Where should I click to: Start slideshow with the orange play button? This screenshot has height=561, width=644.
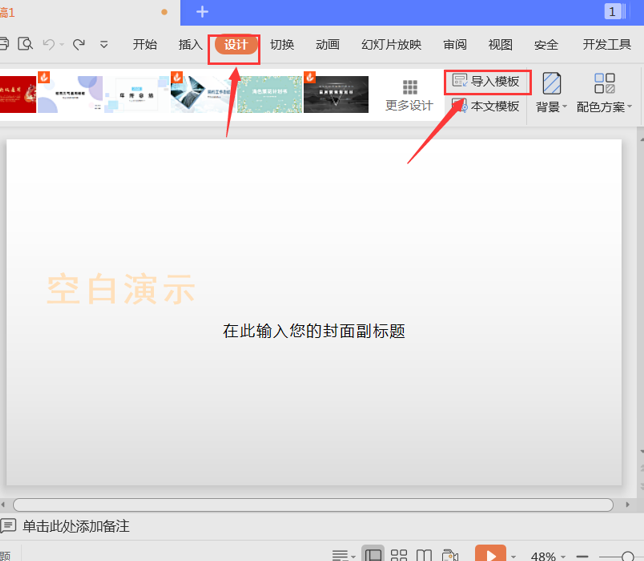(490, 554)
